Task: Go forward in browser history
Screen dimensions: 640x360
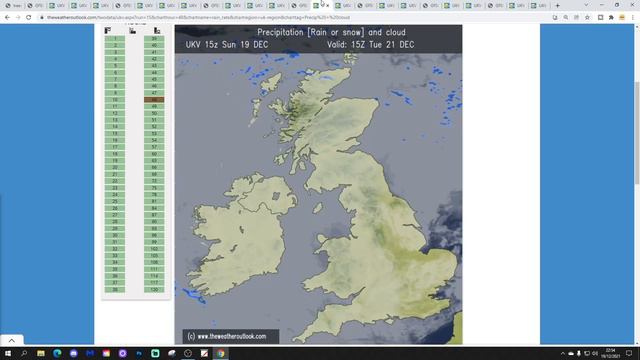Action: [x=18, y=18]
